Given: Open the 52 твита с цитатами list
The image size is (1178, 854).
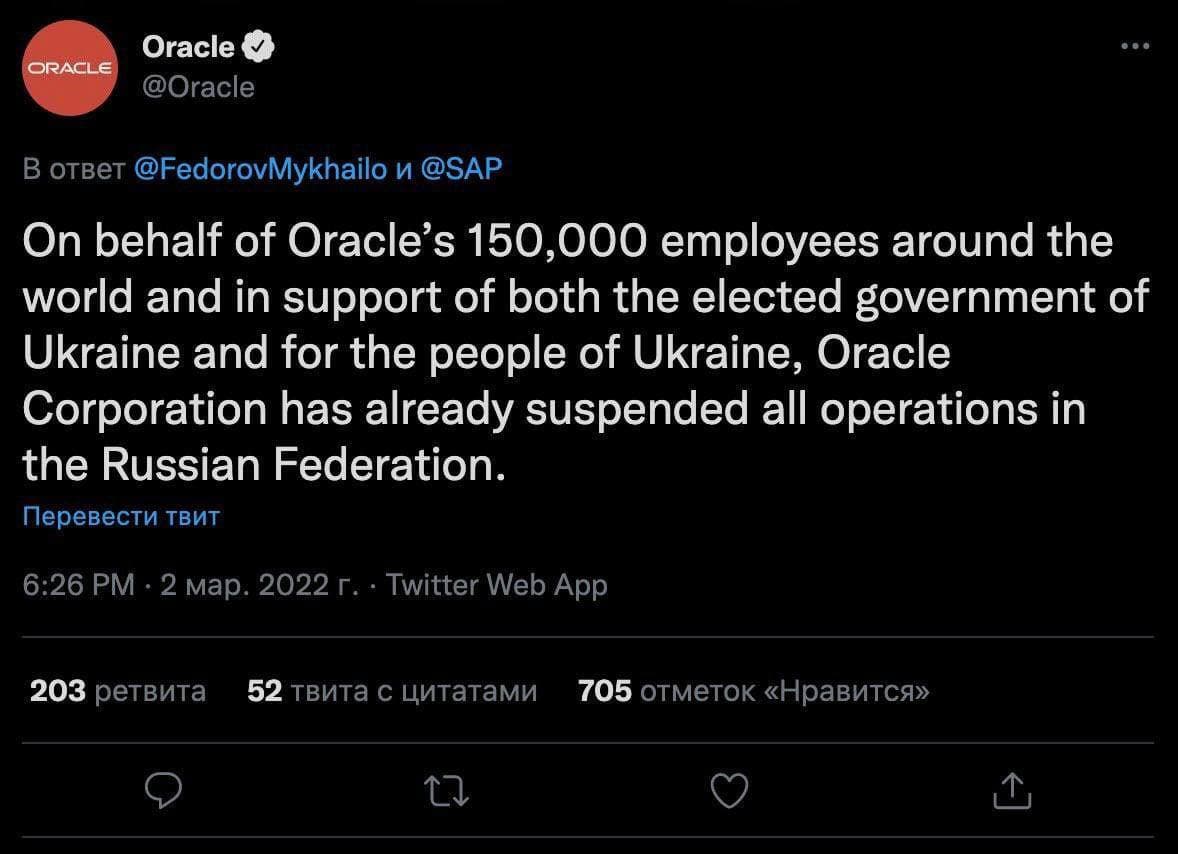Looking at the screenshot, I should click(392, 690).
